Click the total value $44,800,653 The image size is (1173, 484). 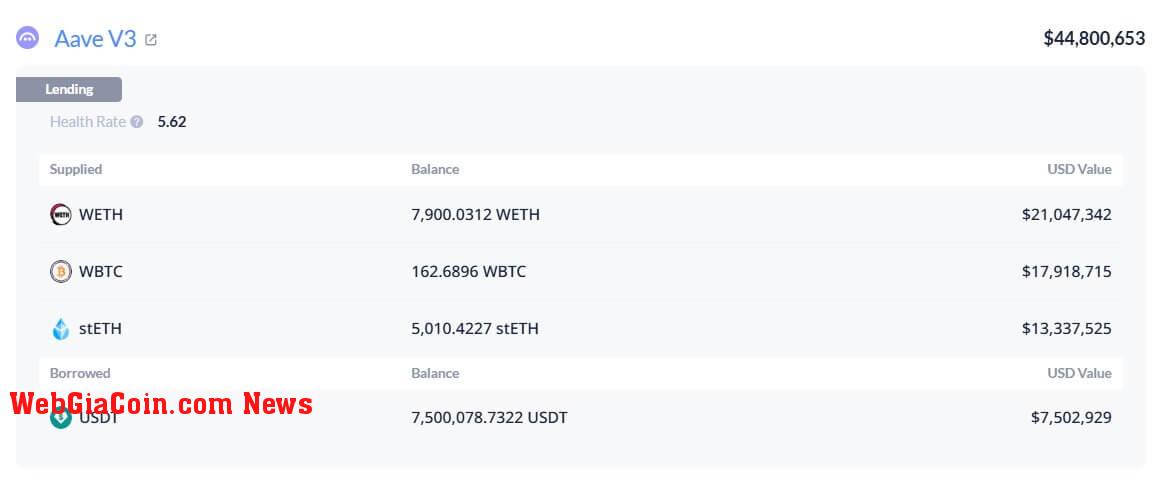point(1094,38)
